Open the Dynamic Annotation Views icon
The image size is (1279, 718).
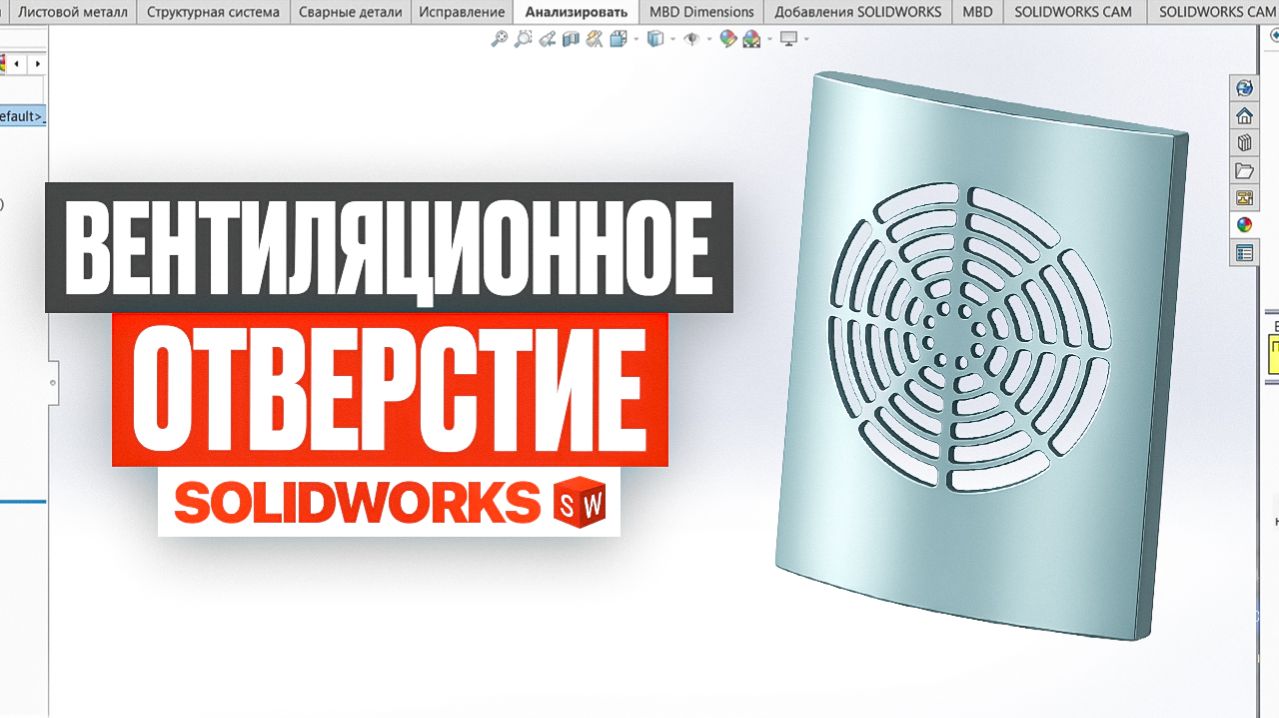pos(595,39)
